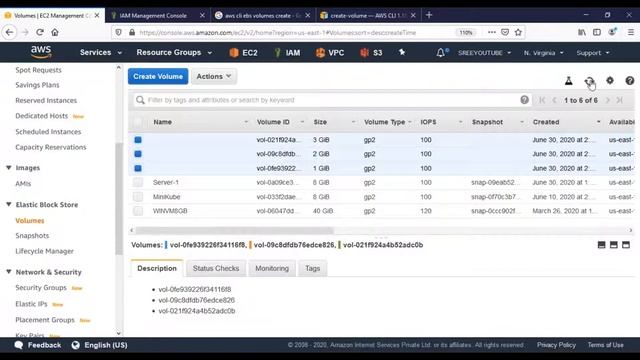This screenshot has width=640, height=360.
Task: Switch to the Status Checks tab
Action: tap(216, 268)
